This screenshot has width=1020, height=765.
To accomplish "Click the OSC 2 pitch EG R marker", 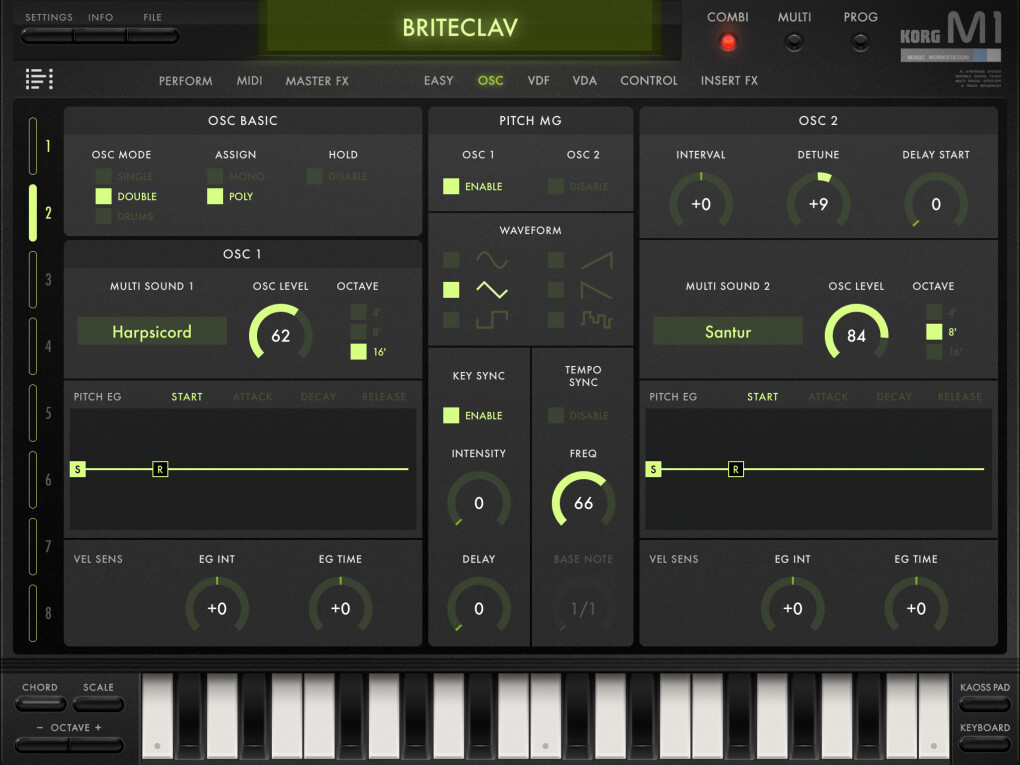I will [736, 469].
